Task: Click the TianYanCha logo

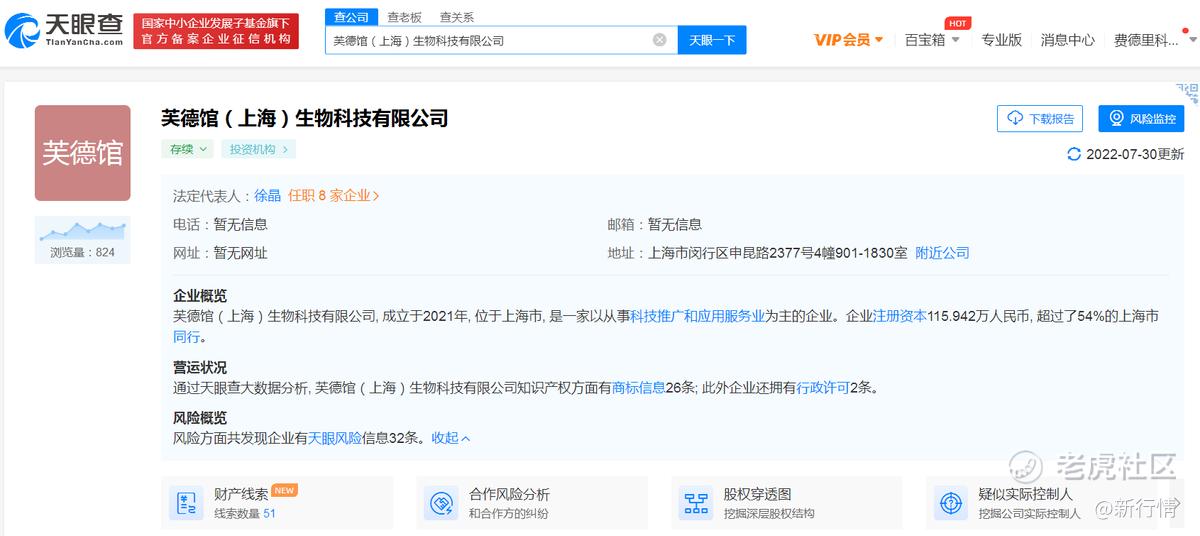Action: click(64, 30)
